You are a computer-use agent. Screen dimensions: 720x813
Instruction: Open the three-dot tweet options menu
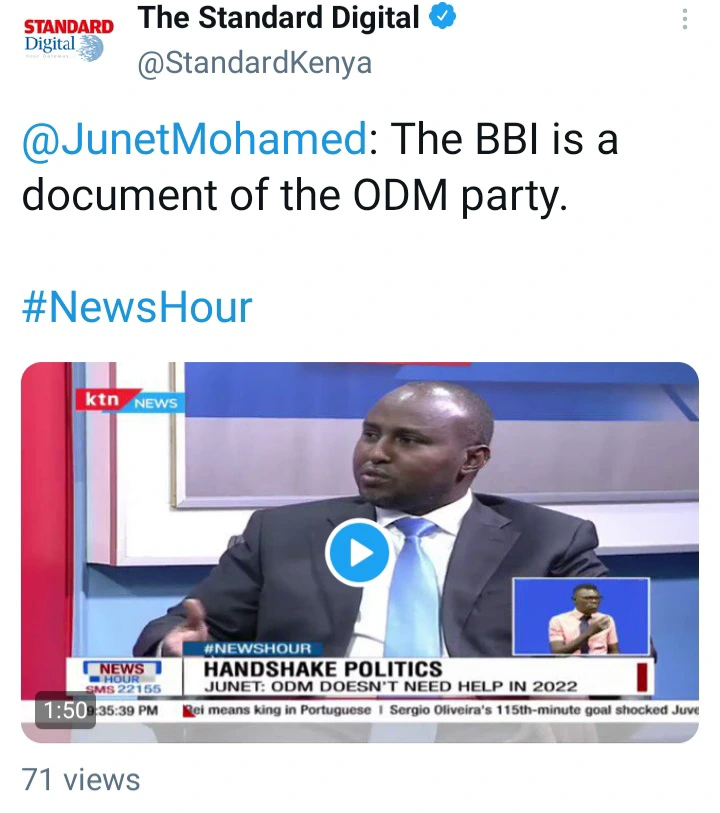[685, 19]
